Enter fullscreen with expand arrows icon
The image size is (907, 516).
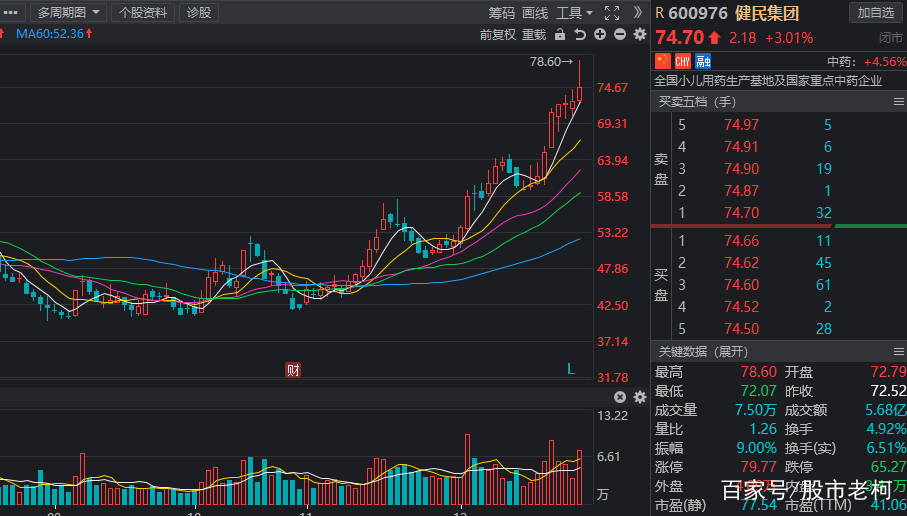click(612, 12)
